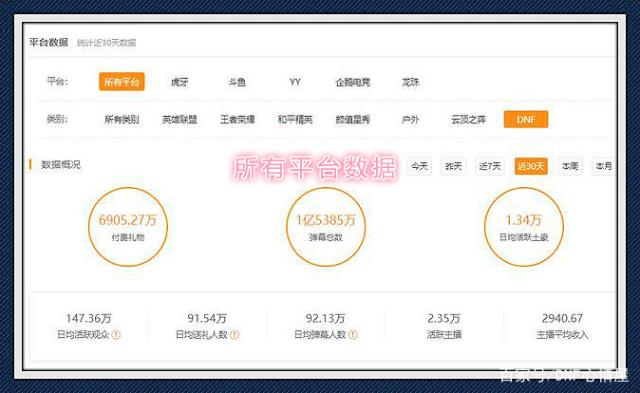Screen dimensions: 640x393
Task: Select the 近30天 time range
Action: (531, 166)
